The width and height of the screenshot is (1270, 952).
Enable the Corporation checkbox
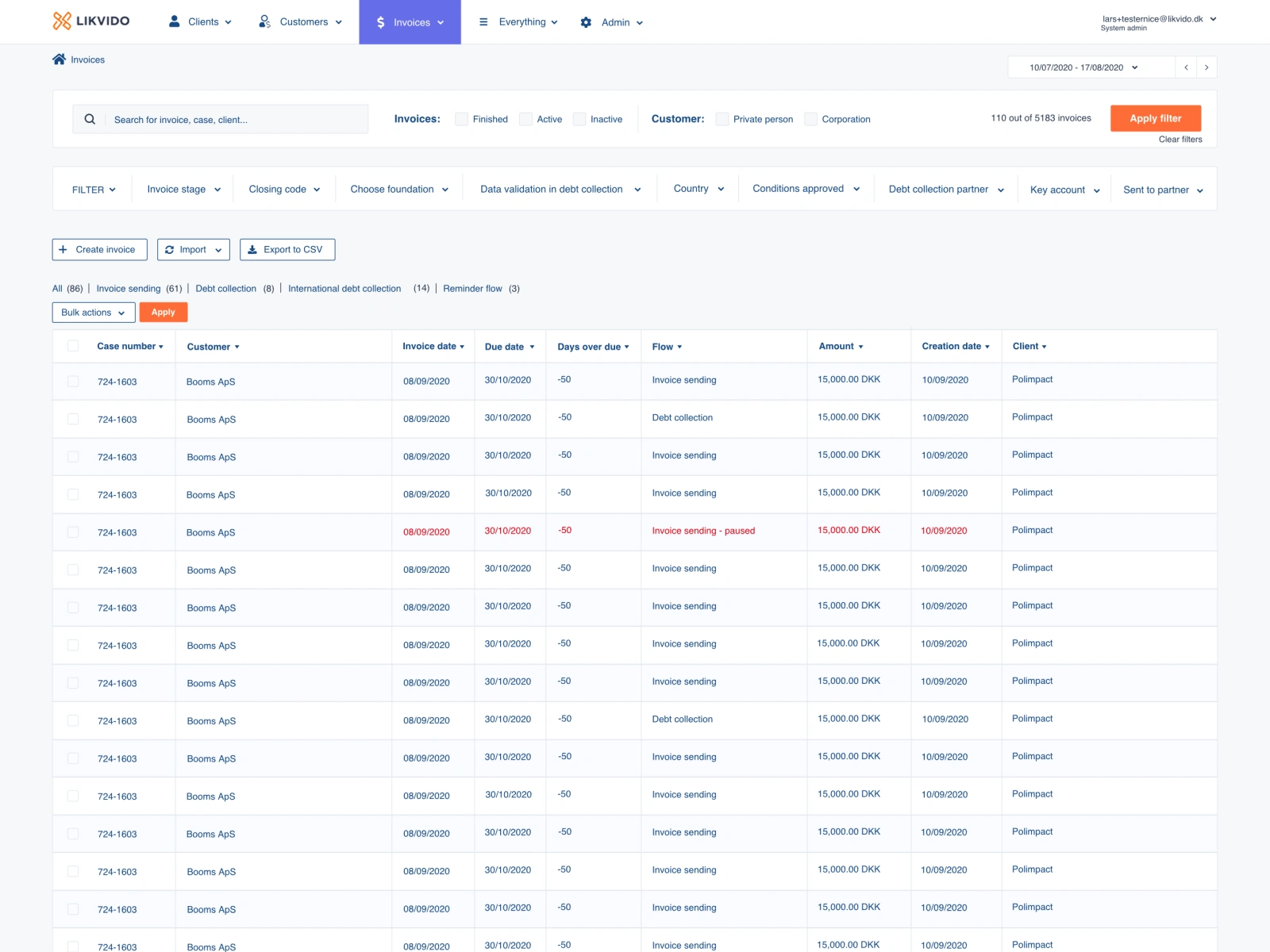(810, 119)
